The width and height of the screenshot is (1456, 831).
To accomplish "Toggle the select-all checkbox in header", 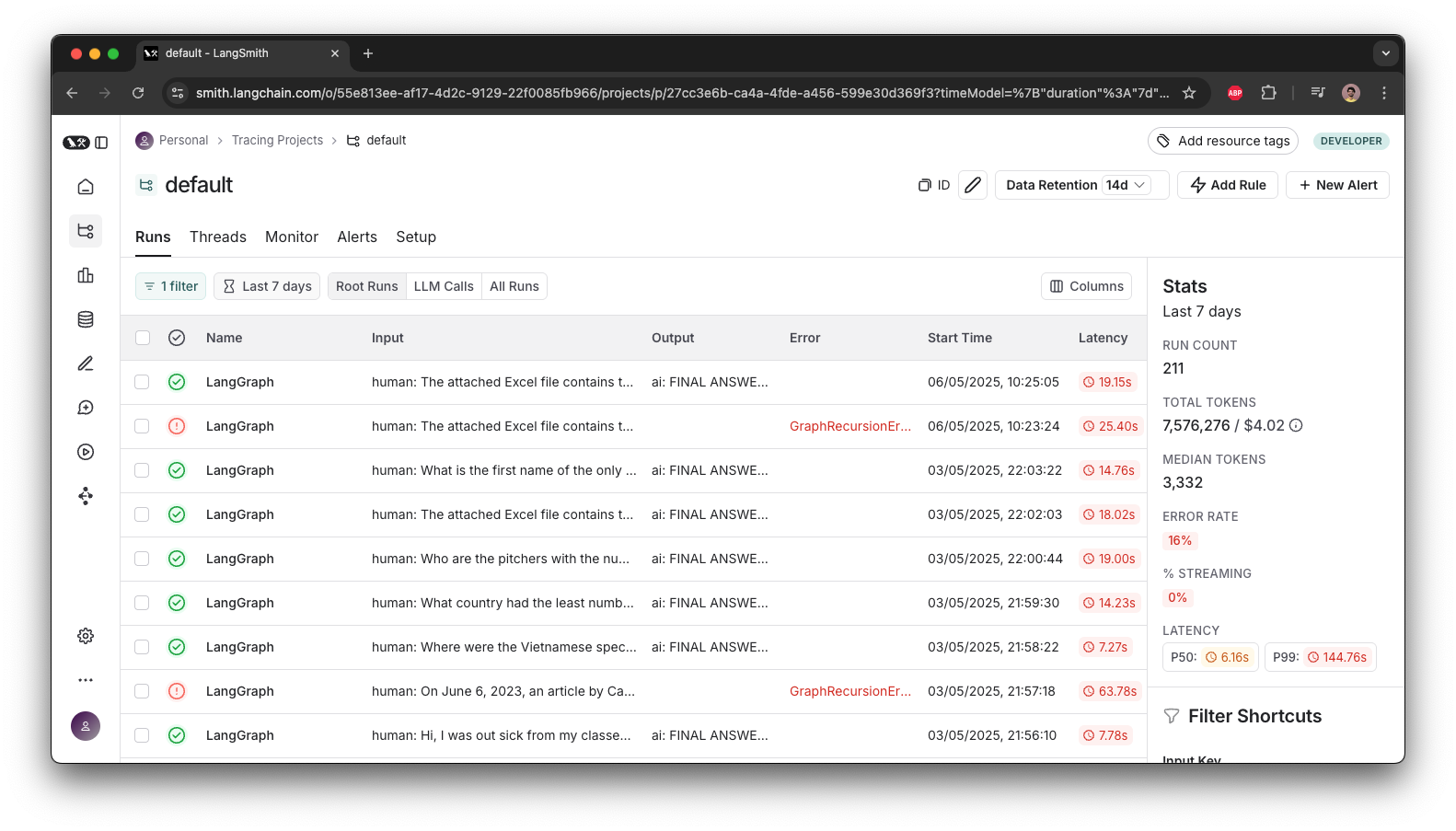I will 143,338.
